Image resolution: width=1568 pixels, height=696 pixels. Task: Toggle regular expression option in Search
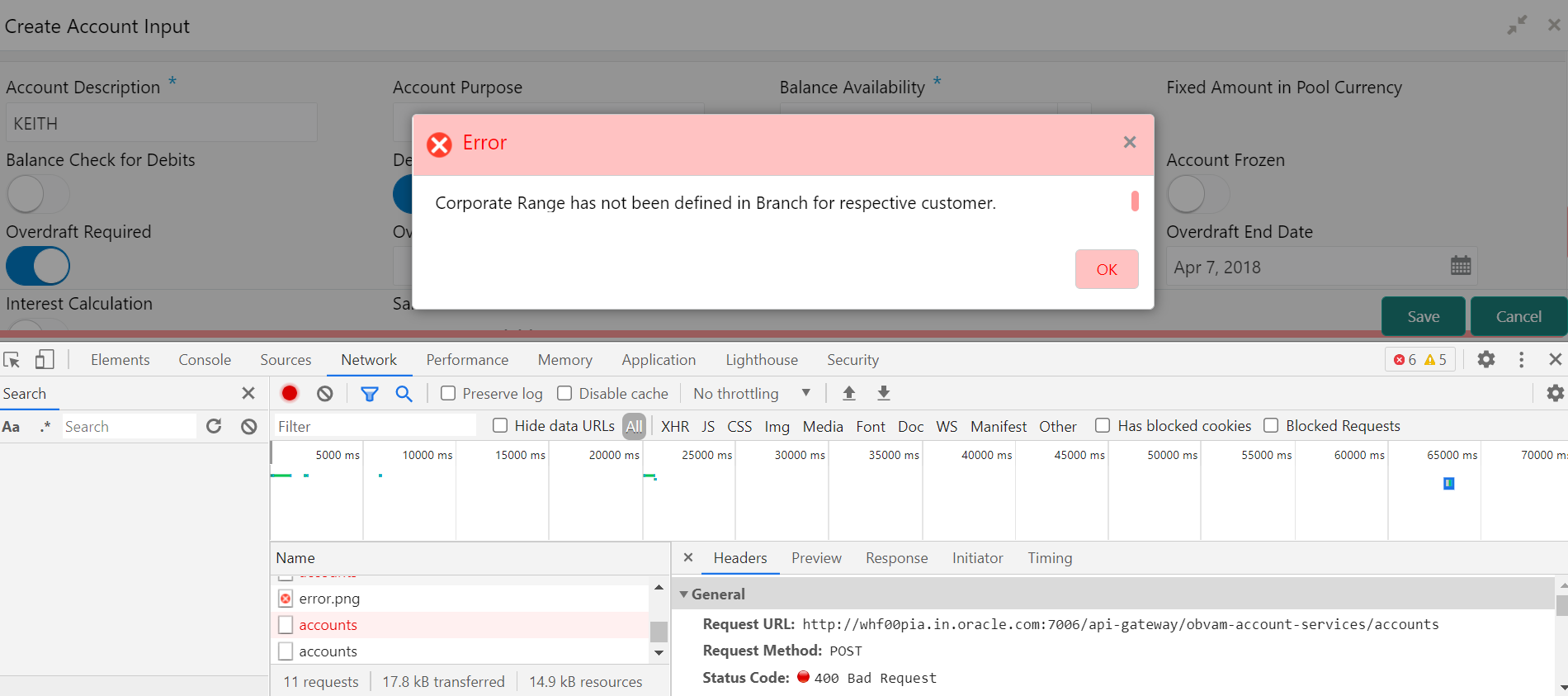pyautogui.click(x=45, y=426)
